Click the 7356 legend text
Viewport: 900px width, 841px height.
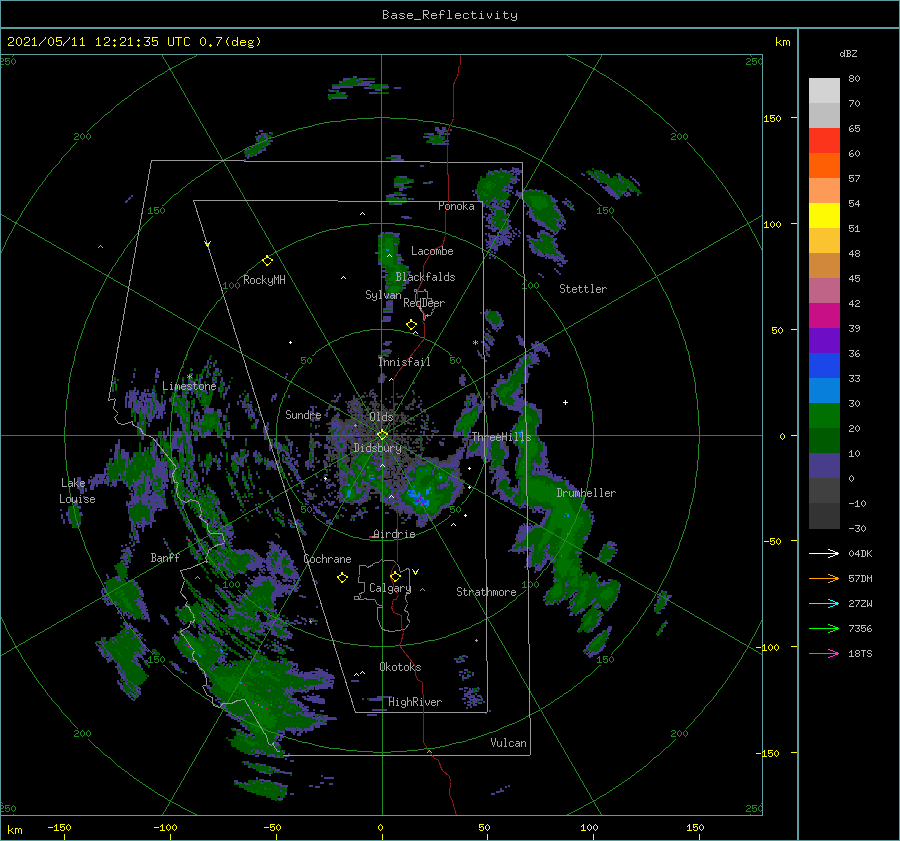point(860,629)
